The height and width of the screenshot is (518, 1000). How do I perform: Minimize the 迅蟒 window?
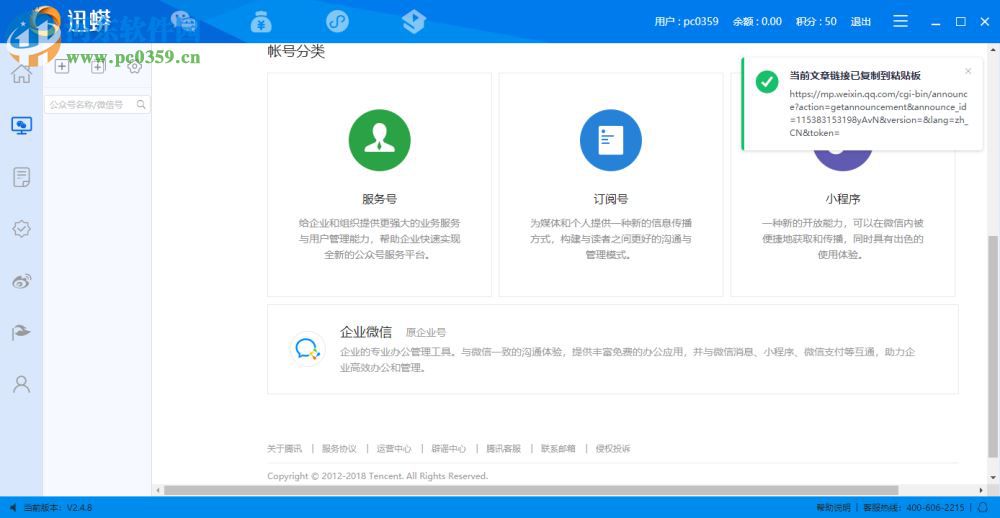[936, 22]
